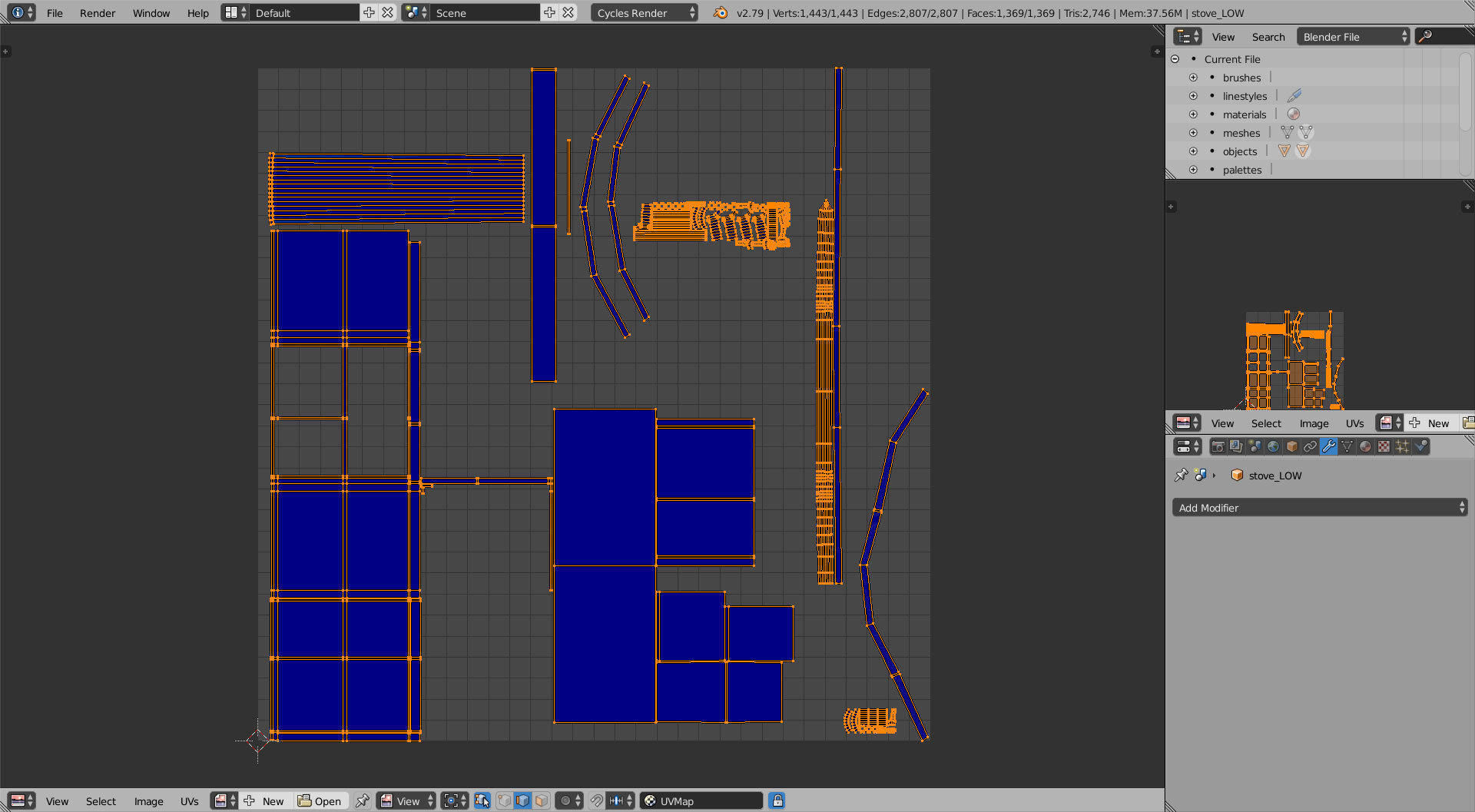This screenshot has height=812, width=1475.
Task: Open the Material properties tab (sphere icon)
Action: (x=1365, y=446)
